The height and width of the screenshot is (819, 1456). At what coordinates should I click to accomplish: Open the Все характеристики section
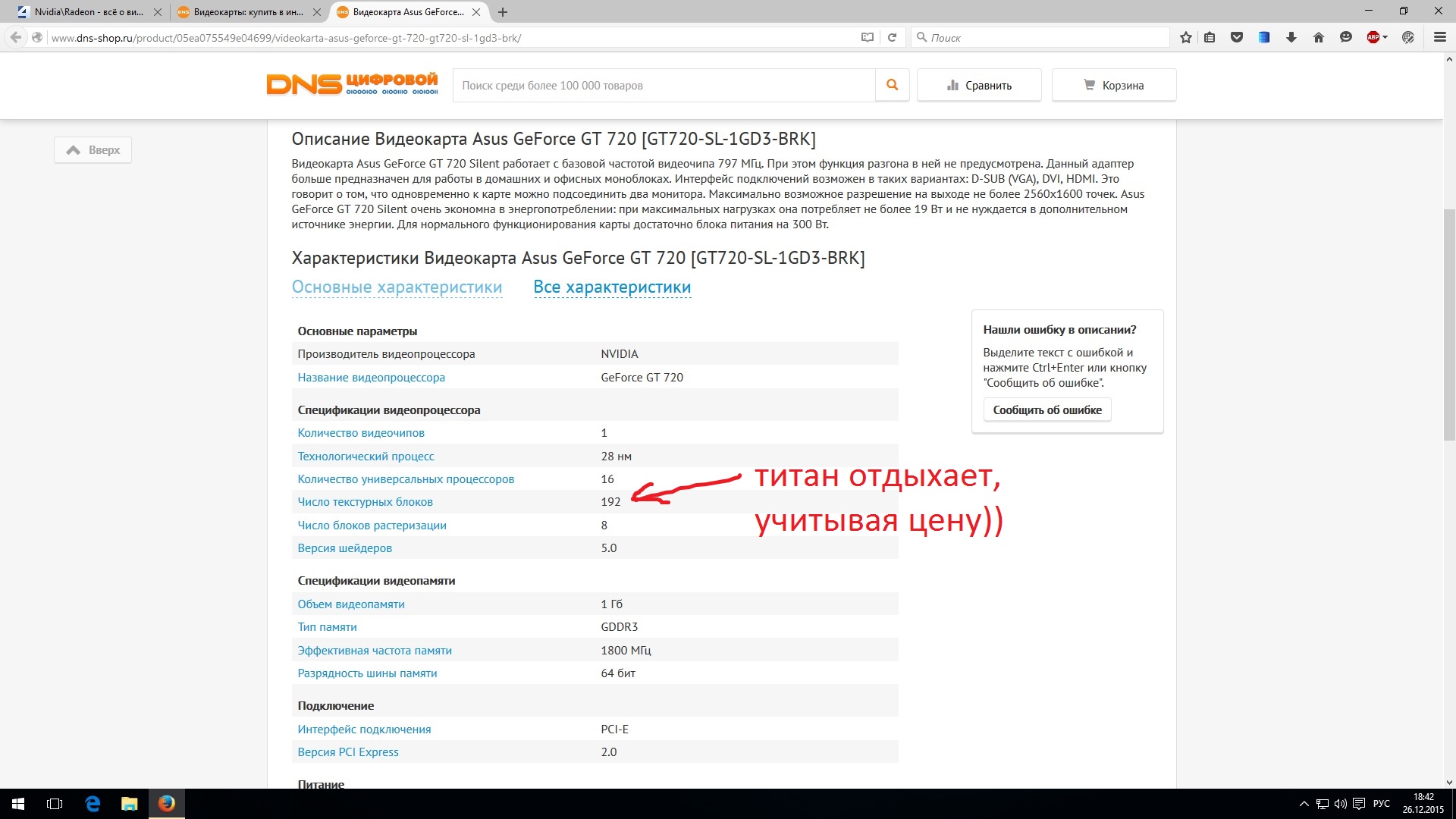click(612, 287)
